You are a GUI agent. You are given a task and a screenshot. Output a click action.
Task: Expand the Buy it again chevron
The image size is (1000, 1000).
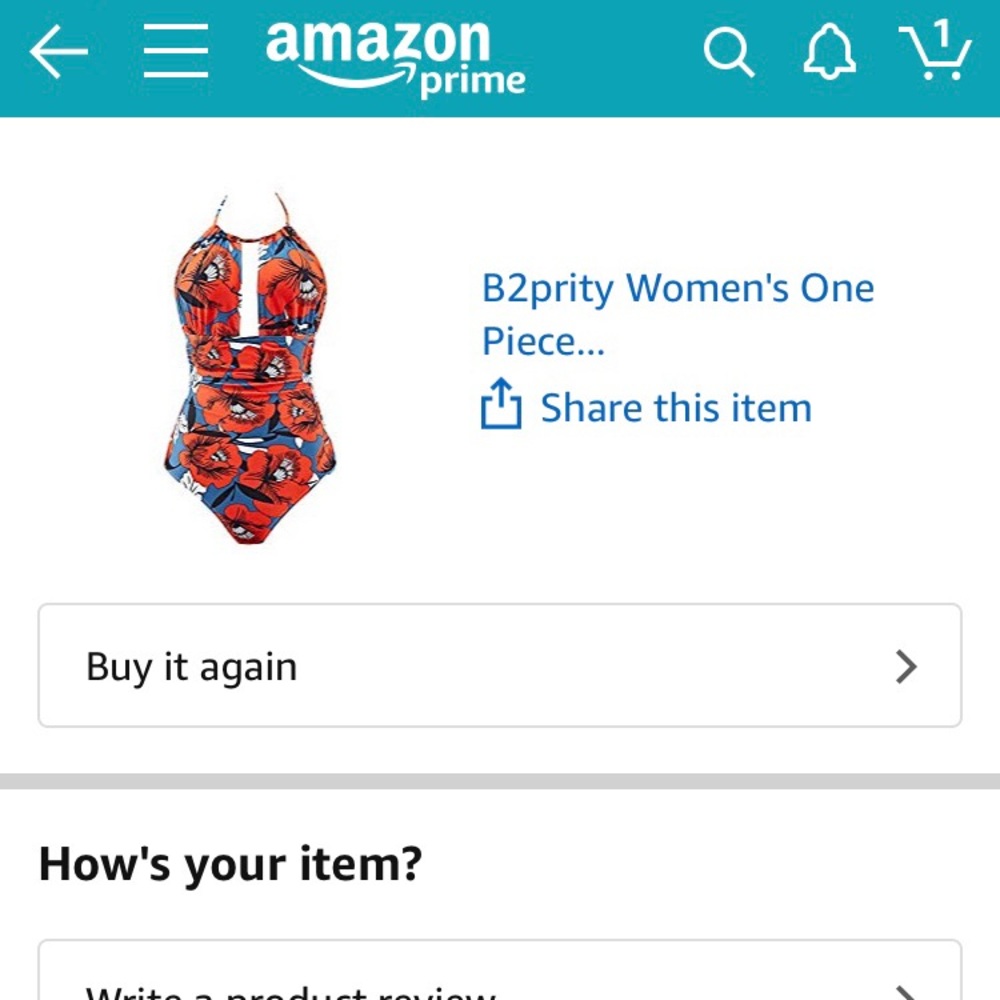point(906,666)
